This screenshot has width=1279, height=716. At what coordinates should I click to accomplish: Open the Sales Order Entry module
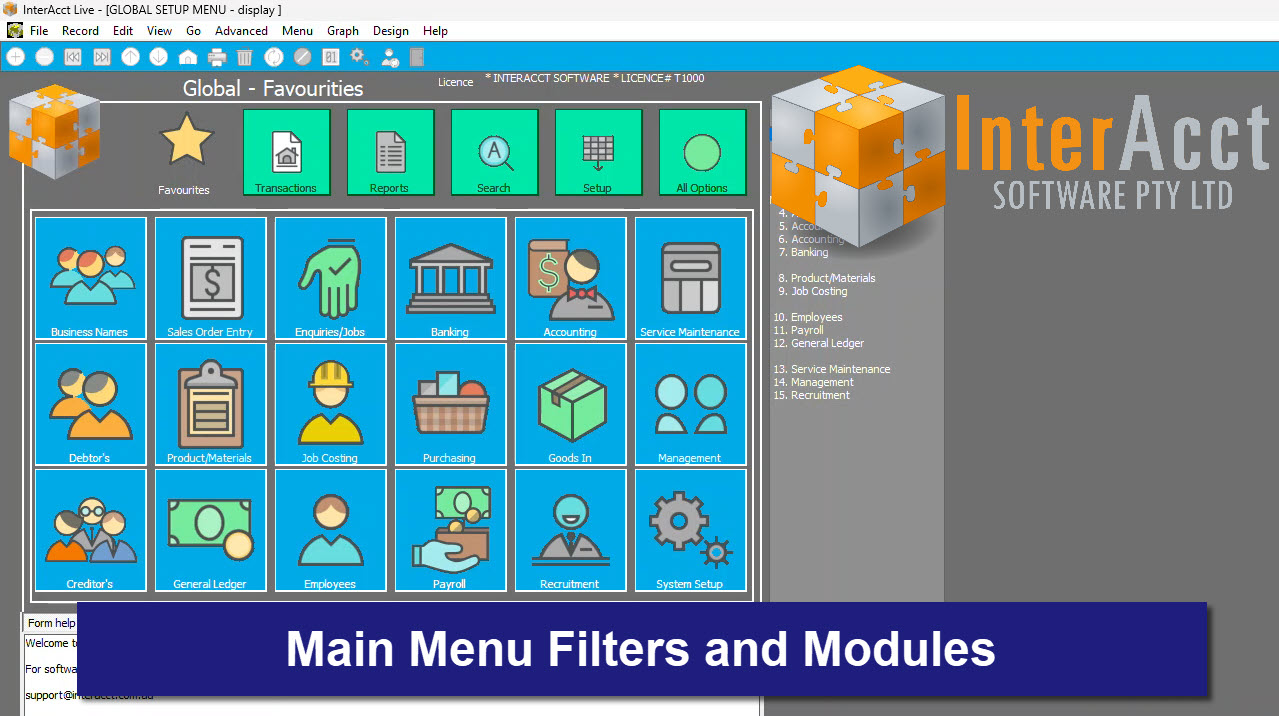point(211,278)
